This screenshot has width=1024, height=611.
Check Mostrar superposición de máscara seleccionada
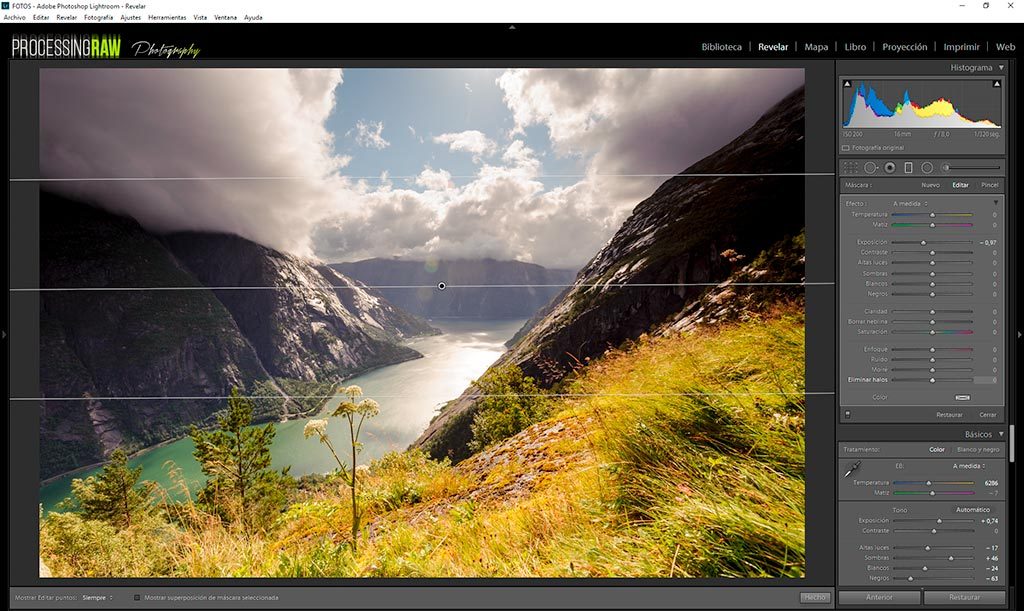click(137, 597)
